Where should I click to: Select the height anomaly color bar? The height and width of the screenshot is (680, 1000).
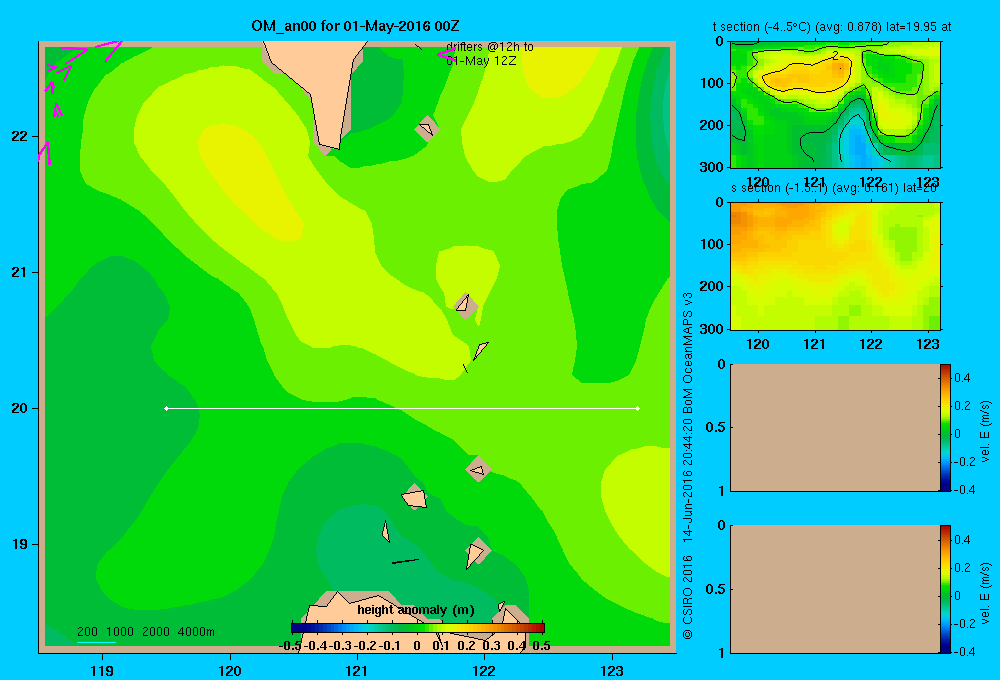(x=418, y=628)
